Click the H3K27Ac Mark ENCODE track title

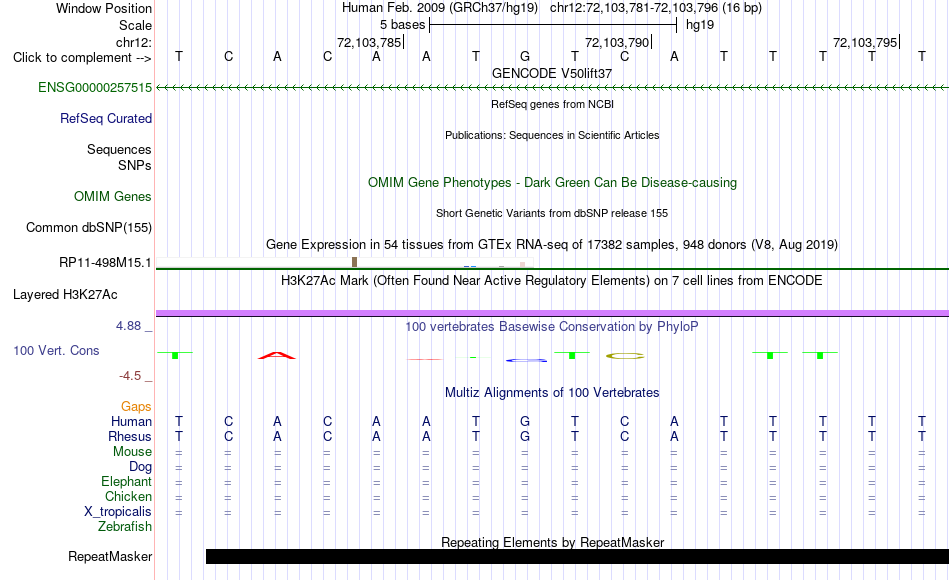pos(552,281)
